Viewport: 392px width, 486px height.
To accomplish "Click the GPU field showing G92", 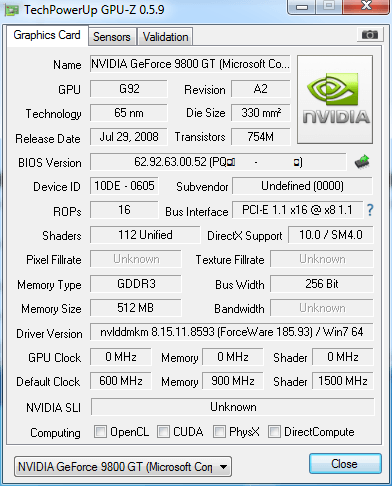I will tap(129, 89).
